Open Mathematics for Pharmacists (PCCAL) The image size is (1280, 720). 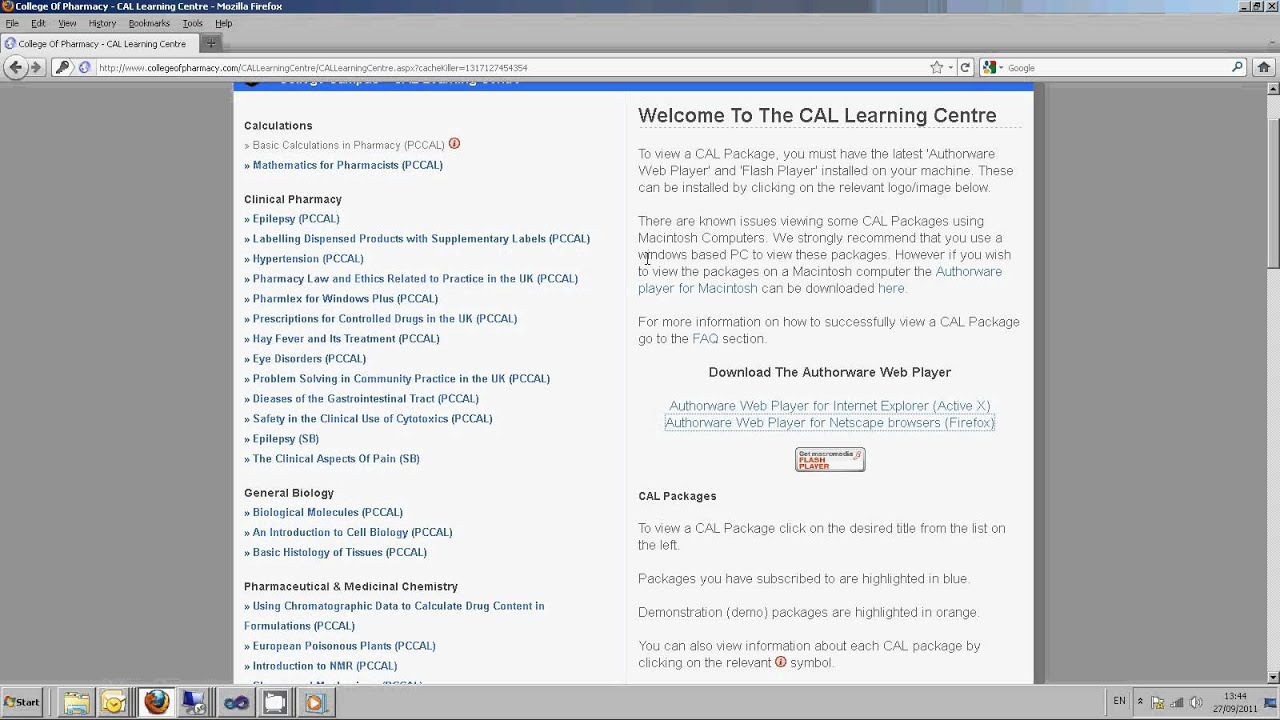347,165
